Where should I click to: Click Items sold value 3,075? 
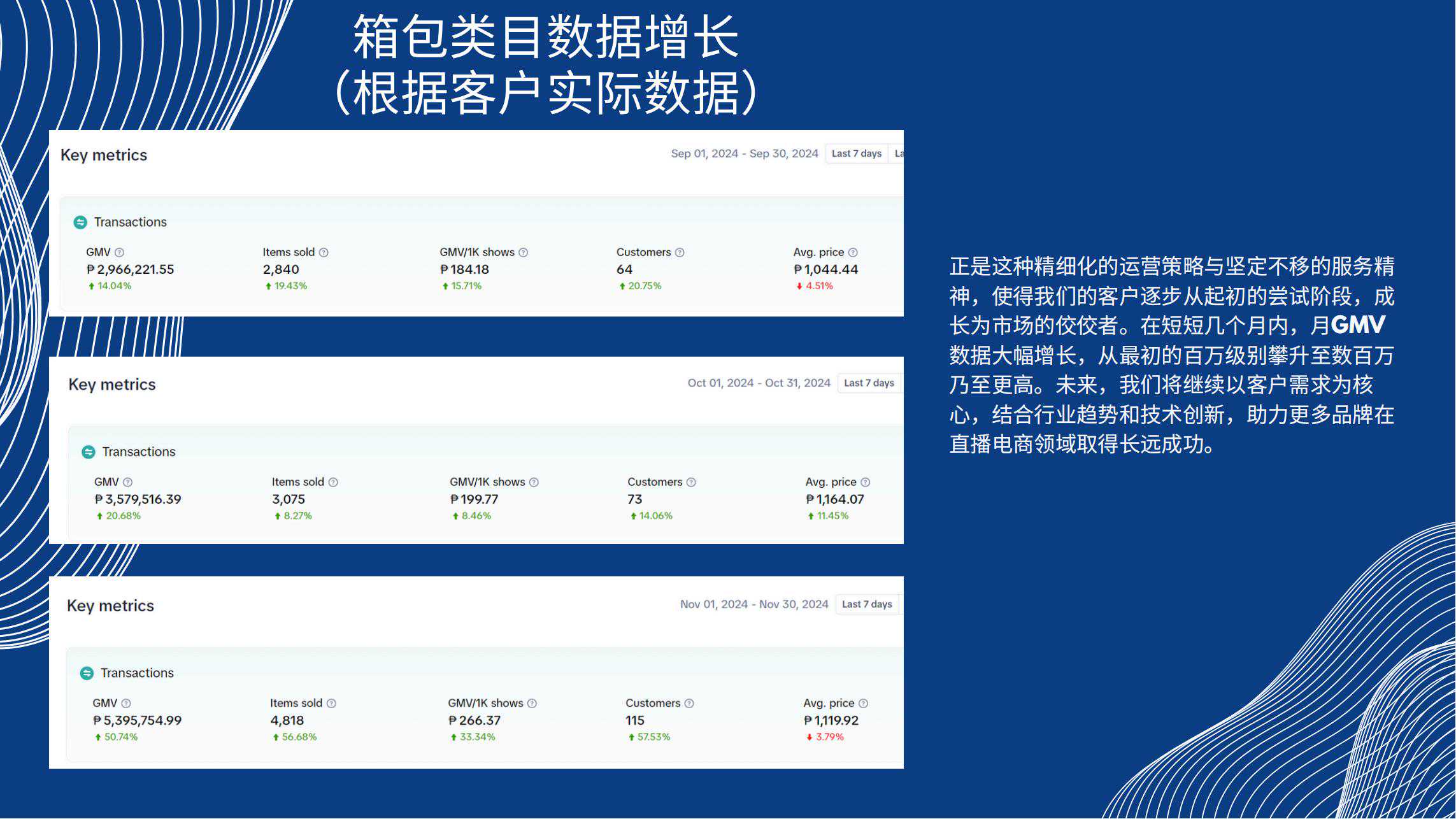point(289,500)
